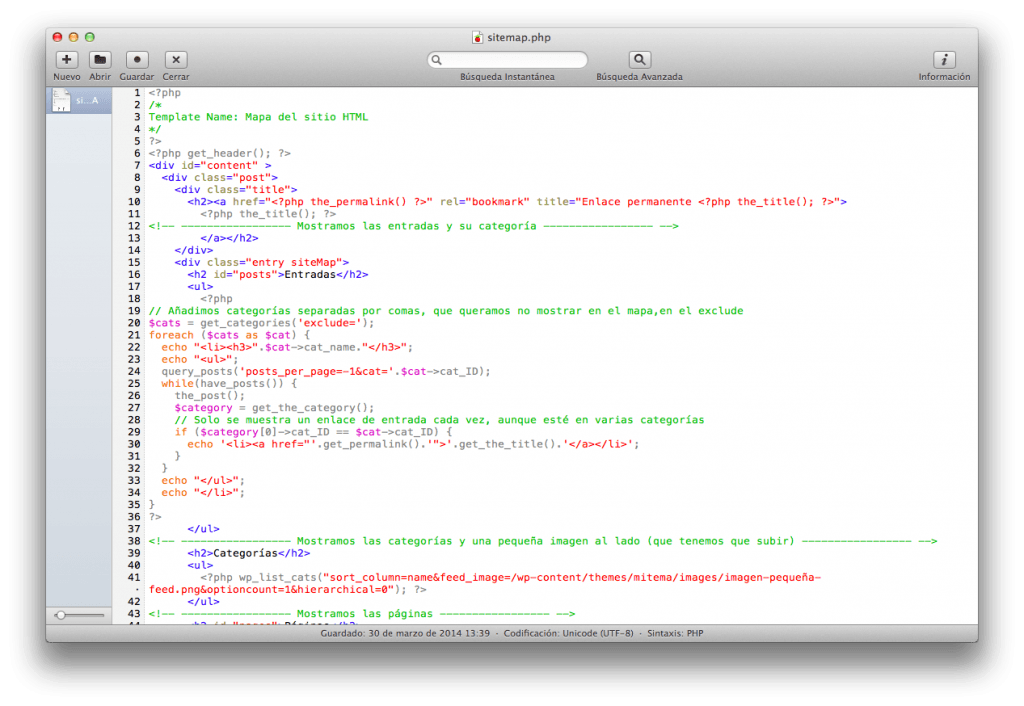Click the "Mostramos las páginas" comment
The width and height of the screenshot is (1024, 706).
(362, 614)
